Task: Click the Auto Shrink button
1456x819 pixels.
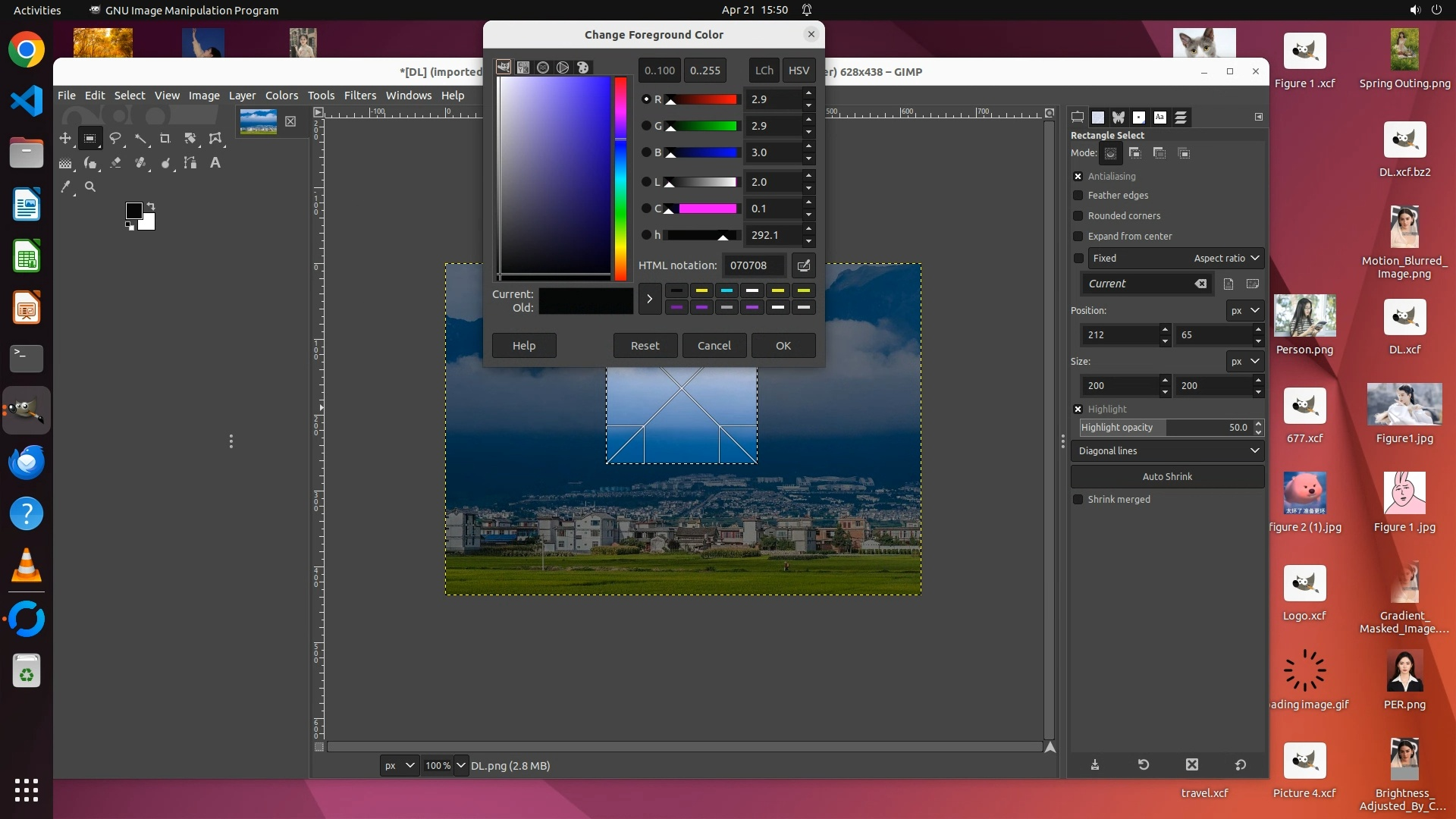Action: 1166,477
